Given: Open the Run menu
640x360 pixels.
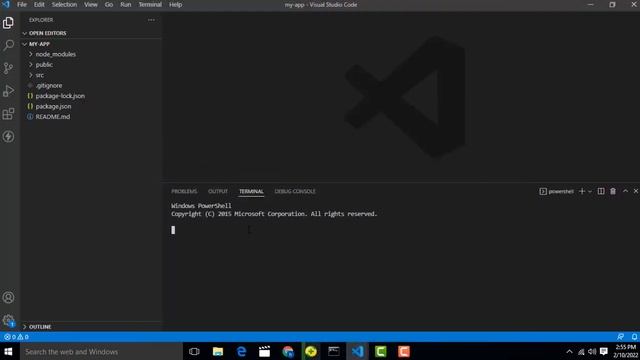Looking at the screenshot, I should click(126, 4).
